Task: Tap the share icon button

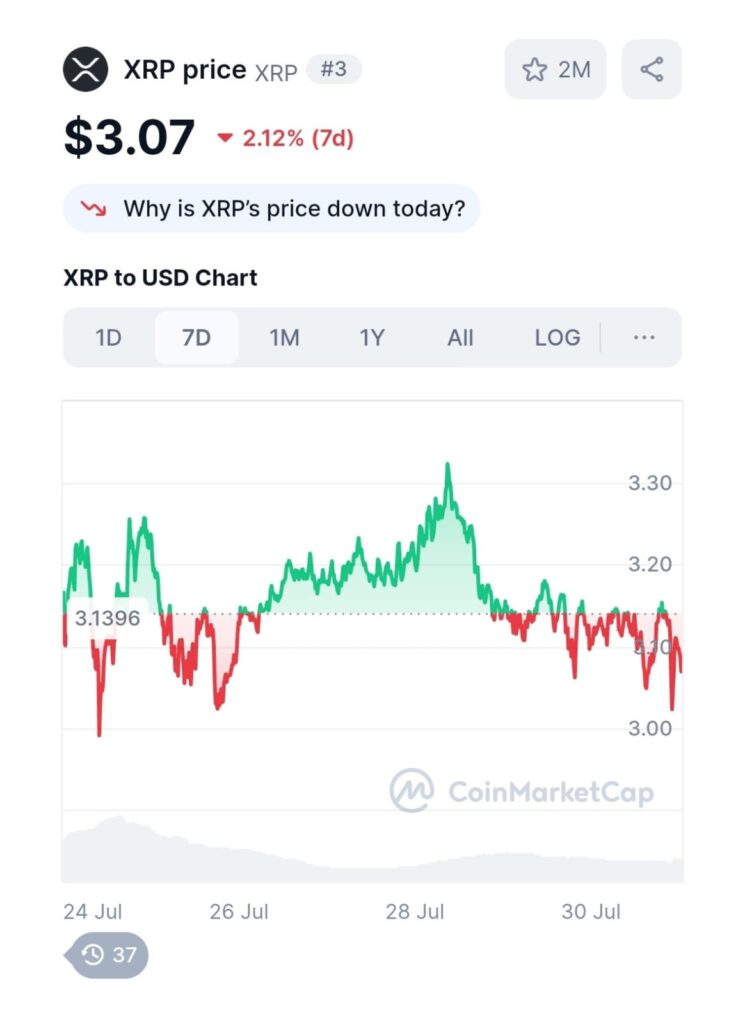Action: (x=651, y=70)
